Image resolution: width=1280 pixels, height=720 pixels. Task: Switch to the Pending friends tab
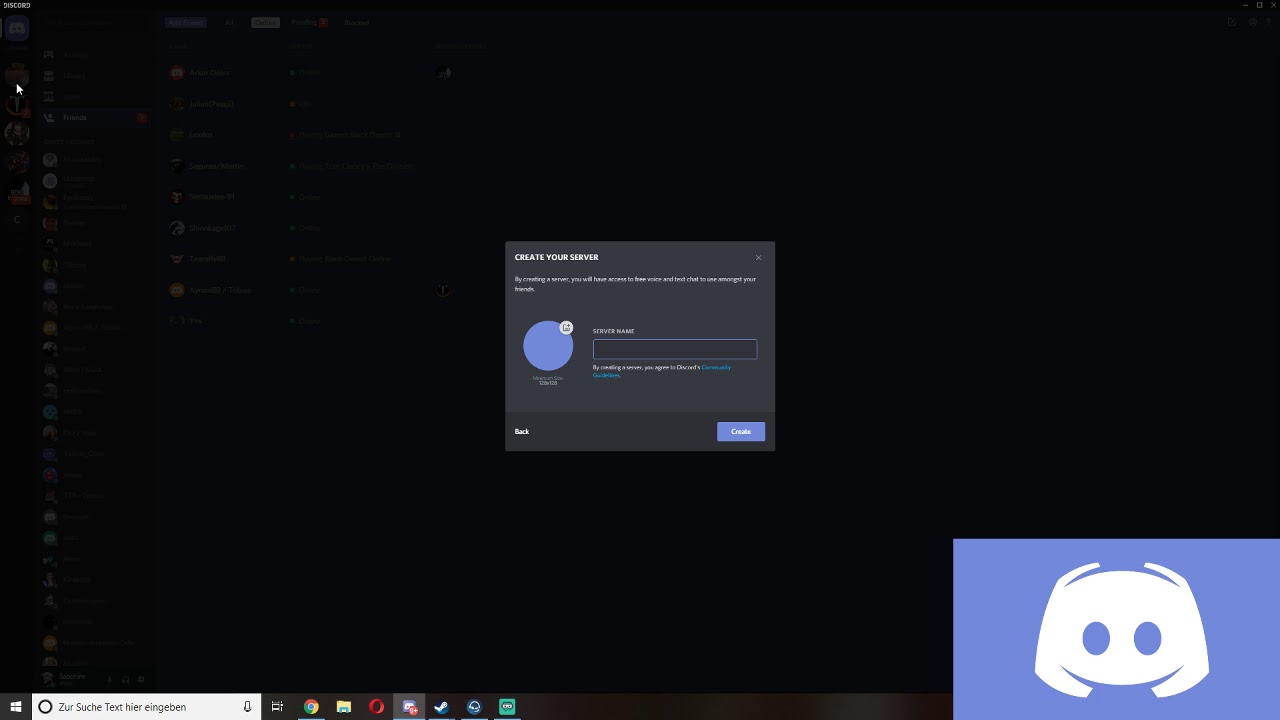pos(309,22)
